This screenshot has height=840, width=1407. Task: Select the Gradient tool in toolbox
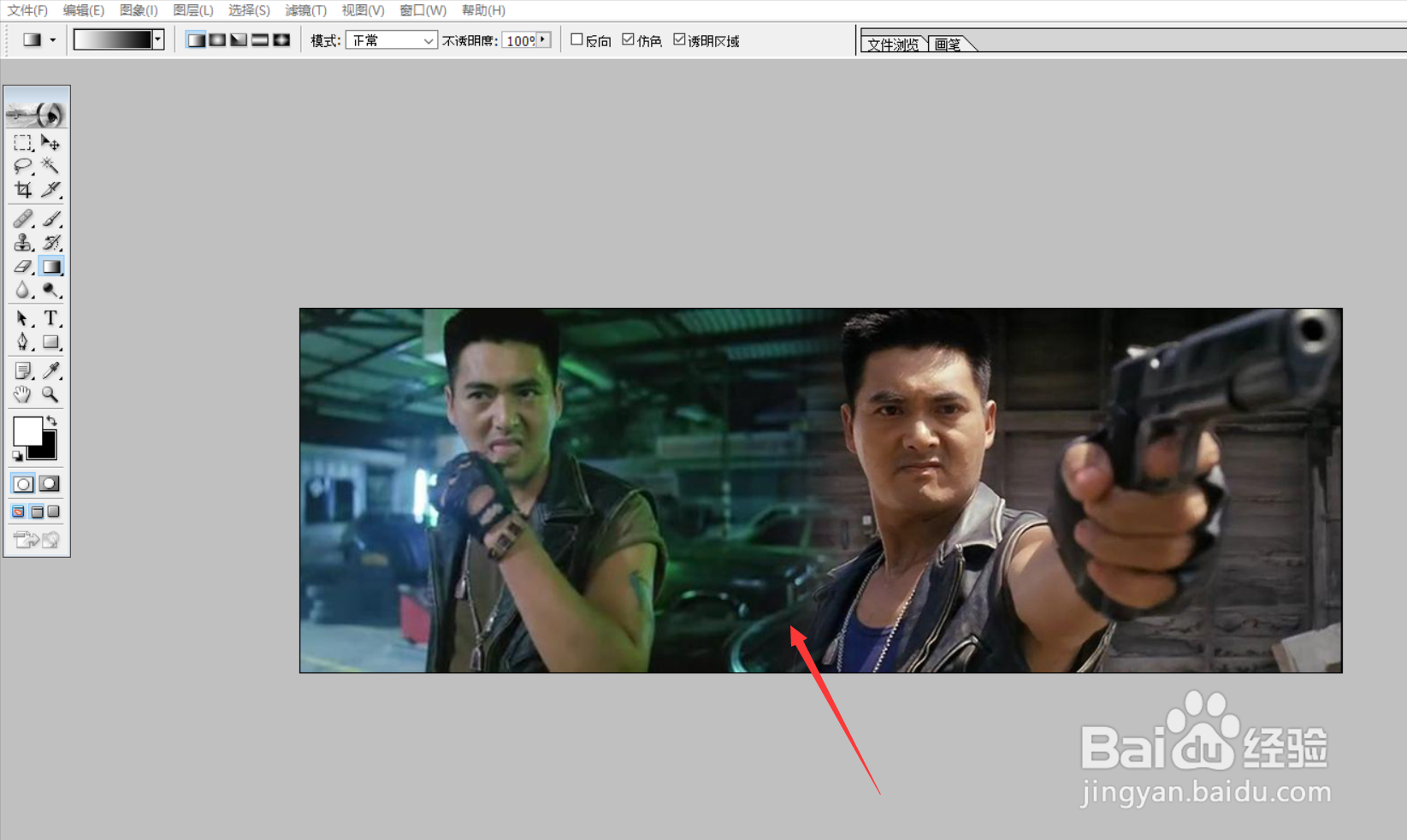[x=50, y=267]
